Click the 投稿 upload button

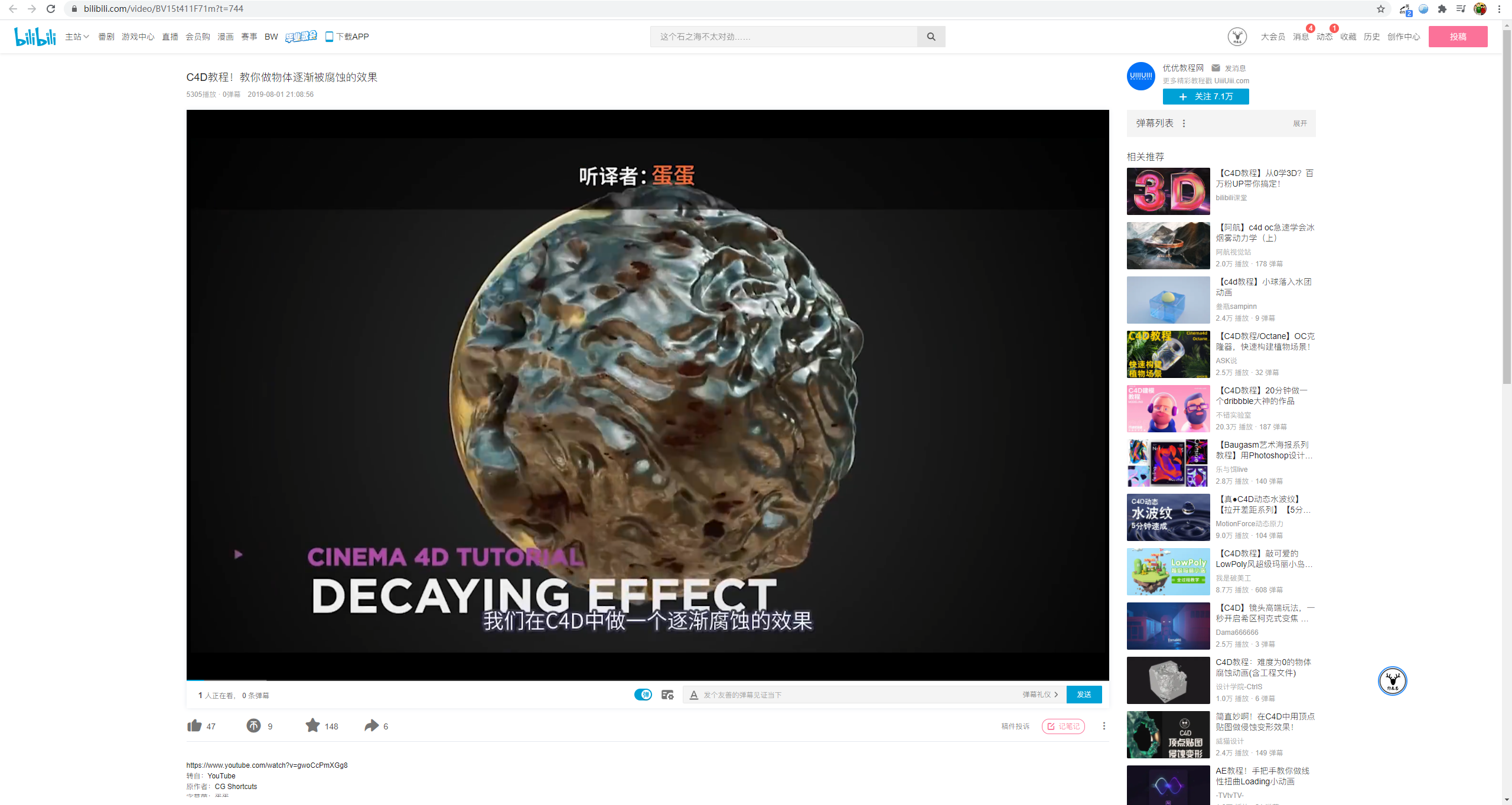[1458, 37]
